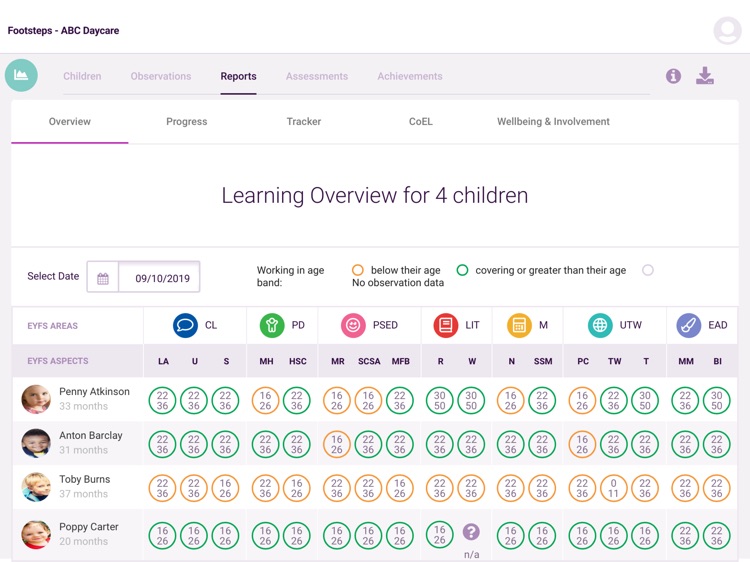Switch to the Progress sub-tab
Screen dimensions: 750x562
[187, 121]
